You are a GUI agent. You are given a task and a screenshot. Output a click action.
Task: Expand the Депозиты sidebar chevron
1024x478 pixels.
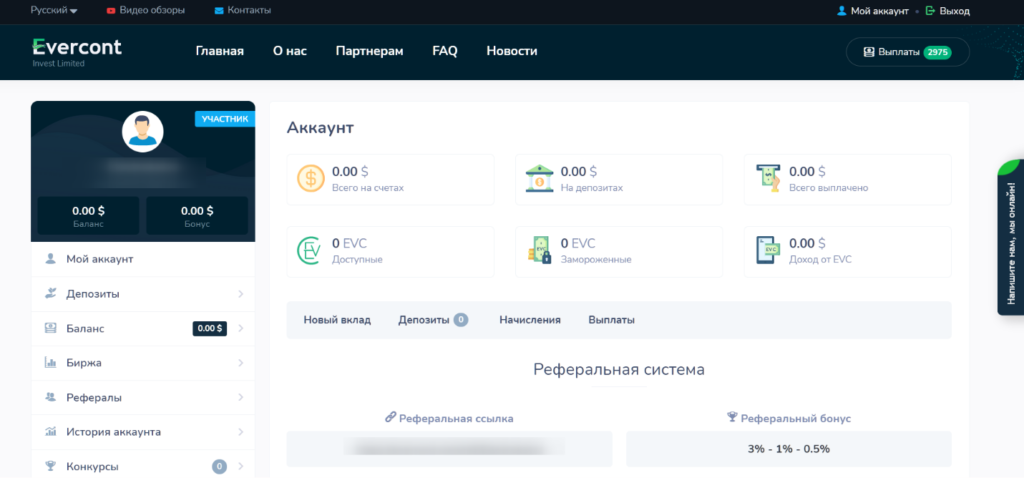pos(240,294)
